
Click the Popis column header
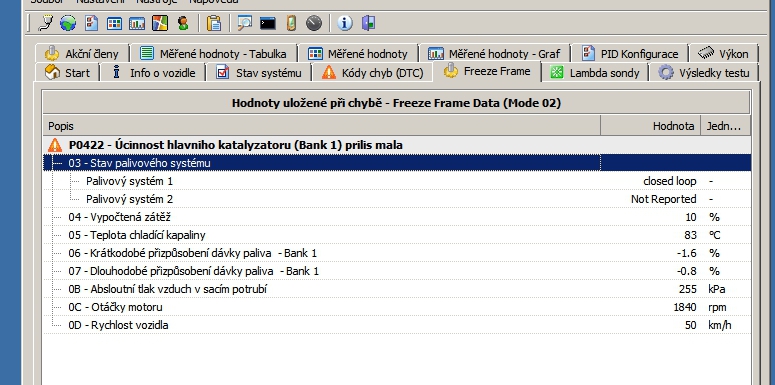(322, 126)
